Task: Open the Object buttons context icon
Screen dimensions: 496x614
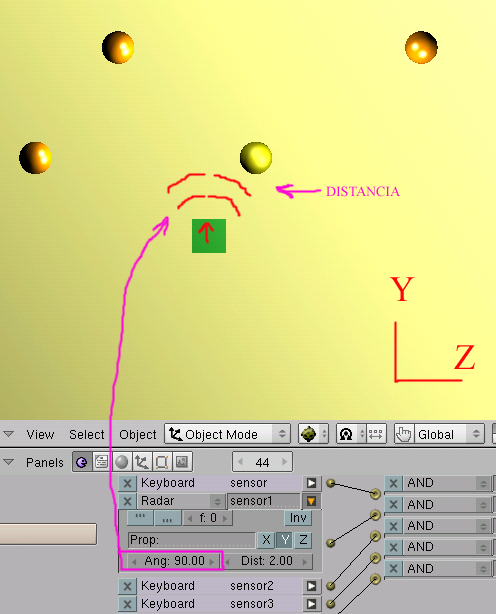Action: tap(141, 462)
